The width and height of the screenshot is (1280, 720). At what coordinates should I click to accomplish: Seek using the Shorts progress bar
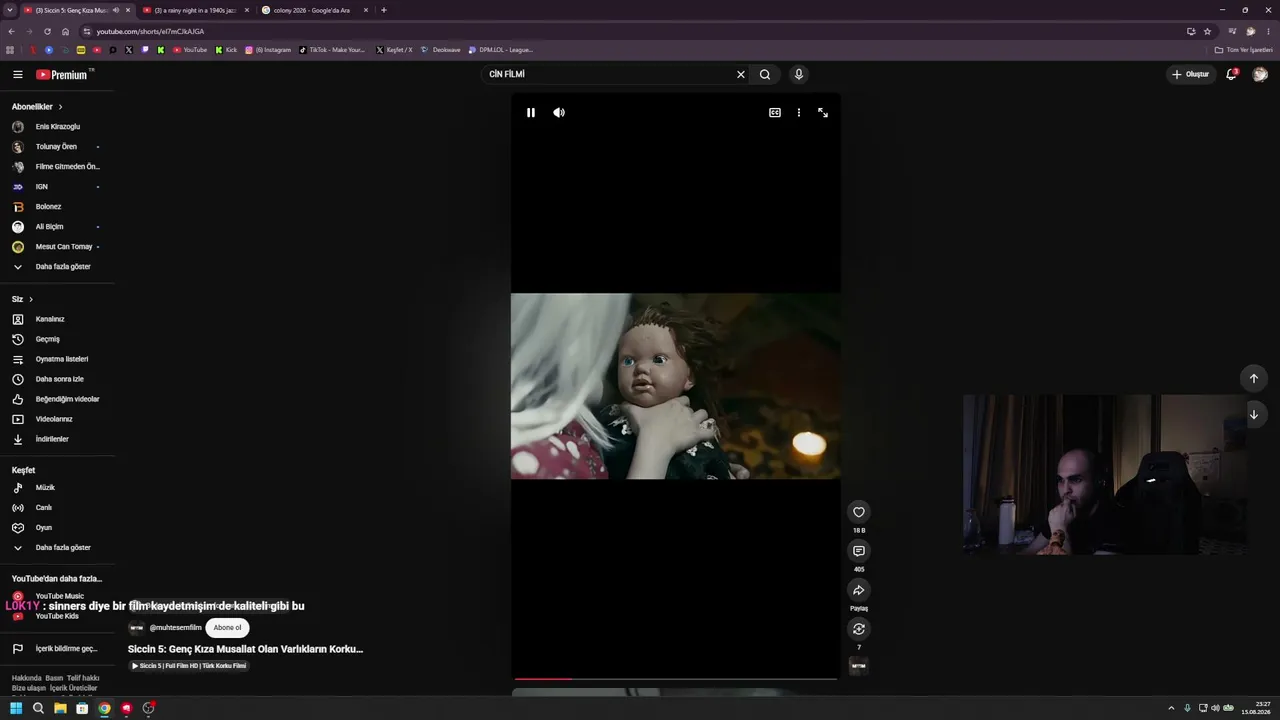[x=675, y=679]
